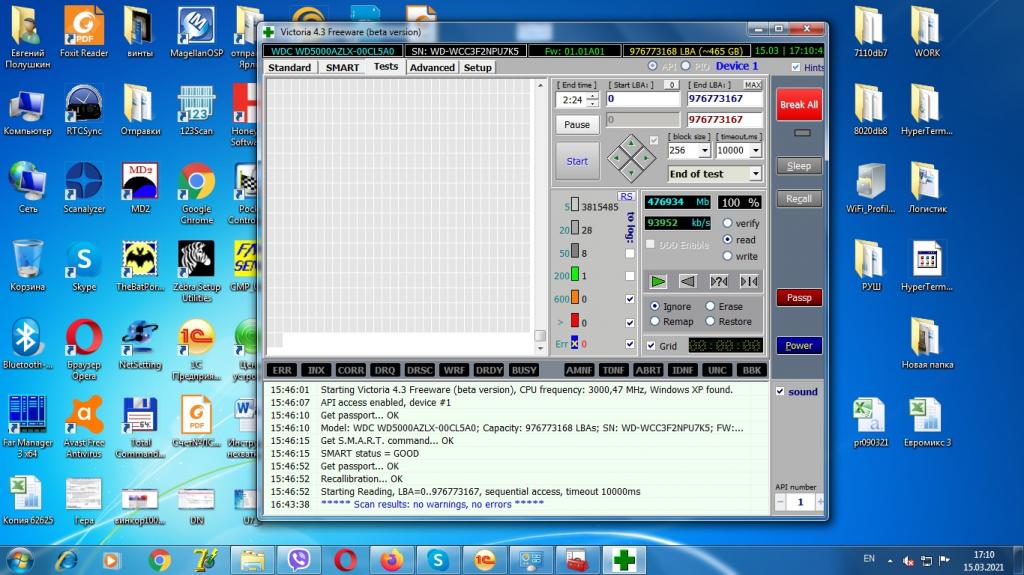1024x575 pixels.
Task: Click the up arrow on navigation diamond
Action: point(631,143)
